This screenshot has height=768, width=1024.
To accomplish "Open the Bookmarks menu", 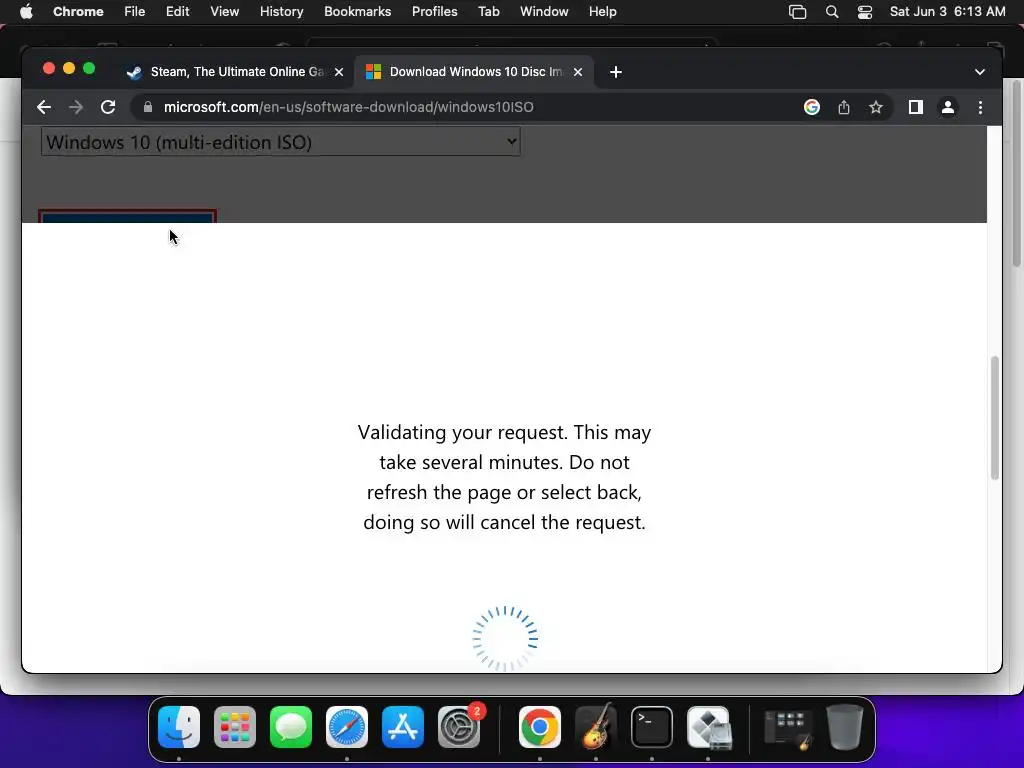I will [357, 12].
